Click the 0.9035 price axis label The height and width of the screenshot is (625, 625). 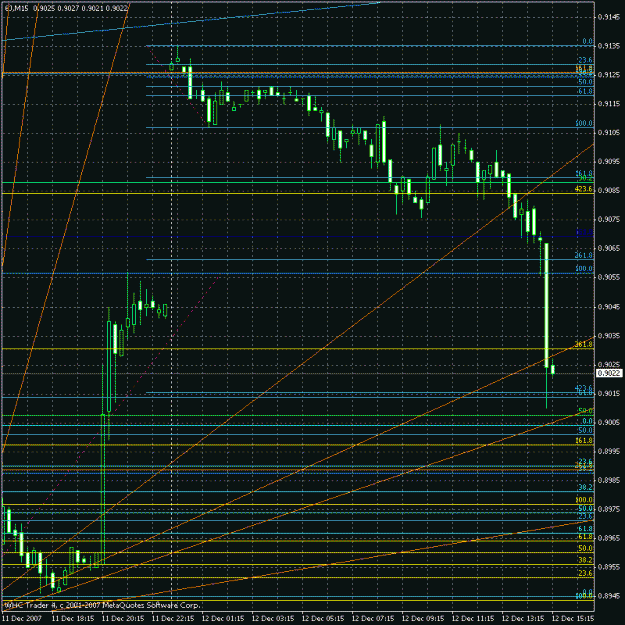609,336
